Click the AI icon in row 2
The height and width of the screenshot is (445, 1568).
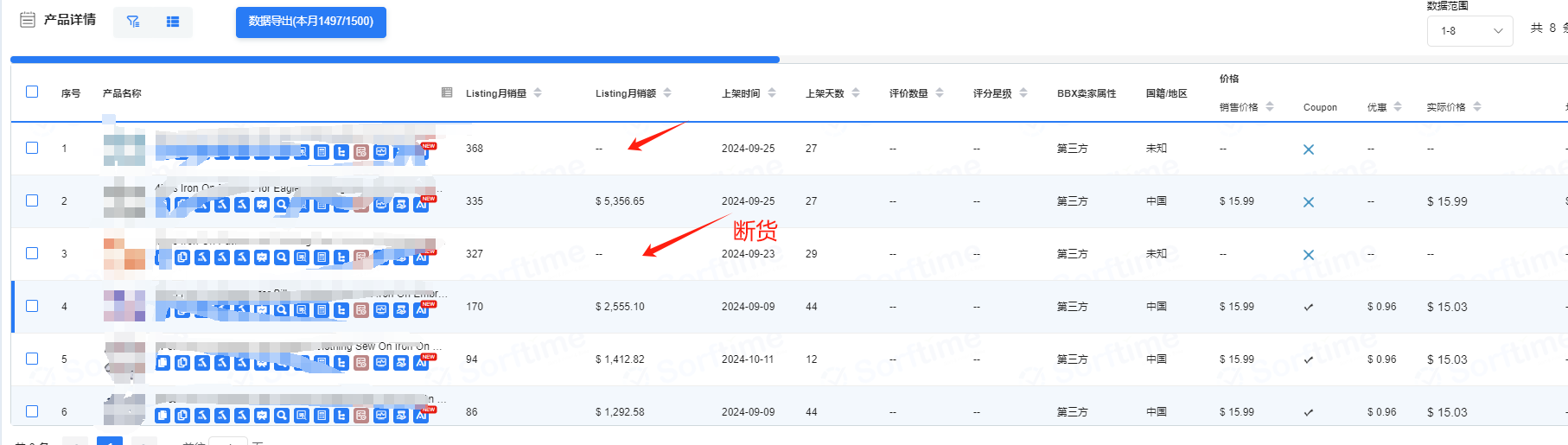[421, 205]
